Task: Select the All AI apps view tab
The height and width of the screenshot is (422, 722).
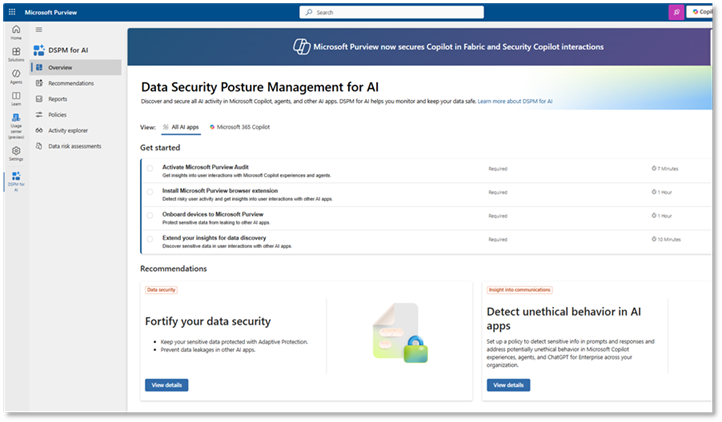Action: 180,127
